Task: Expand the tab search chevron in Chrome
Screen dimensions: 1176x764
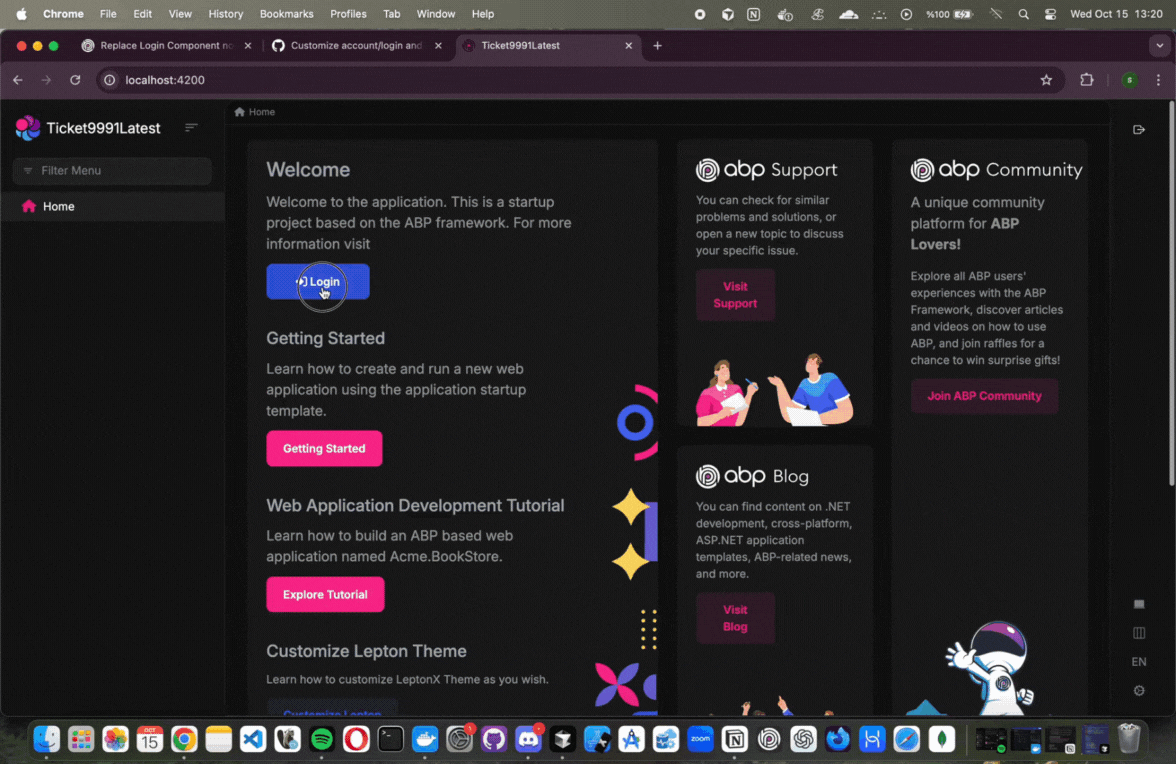Action: [x=1158, y=45]
